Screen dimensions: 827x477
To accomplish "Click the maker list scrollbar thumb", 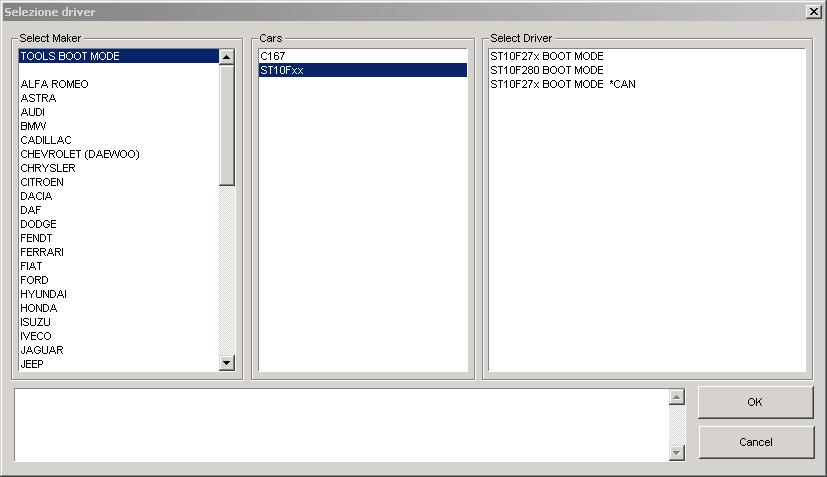I will (x=227, y=125).
